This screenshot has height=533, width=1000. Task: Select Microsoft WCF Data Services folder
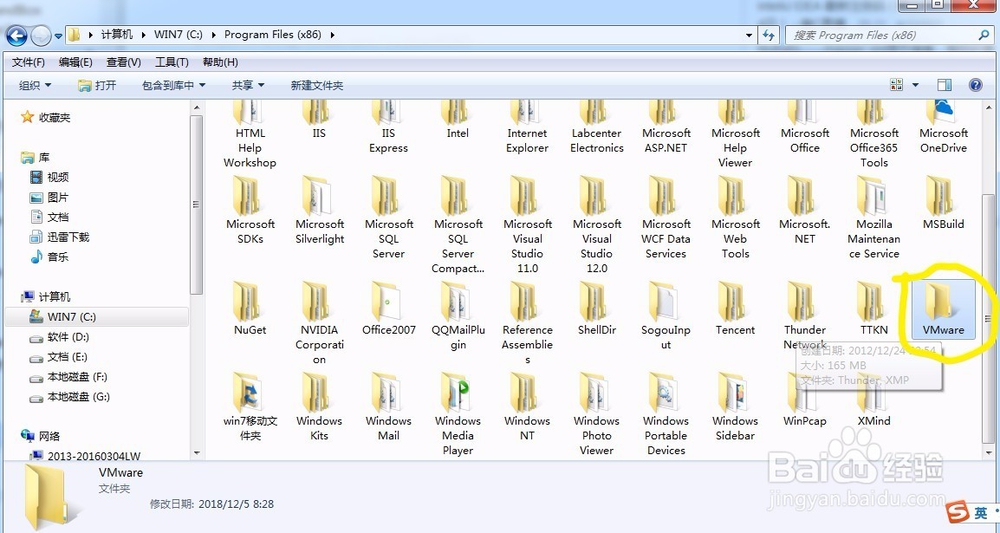(x=666, y=218)
